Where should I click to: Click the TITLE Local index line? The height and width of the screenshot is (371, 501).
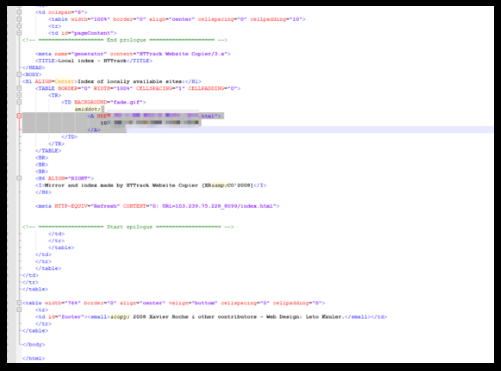click(x=94, y=61)
